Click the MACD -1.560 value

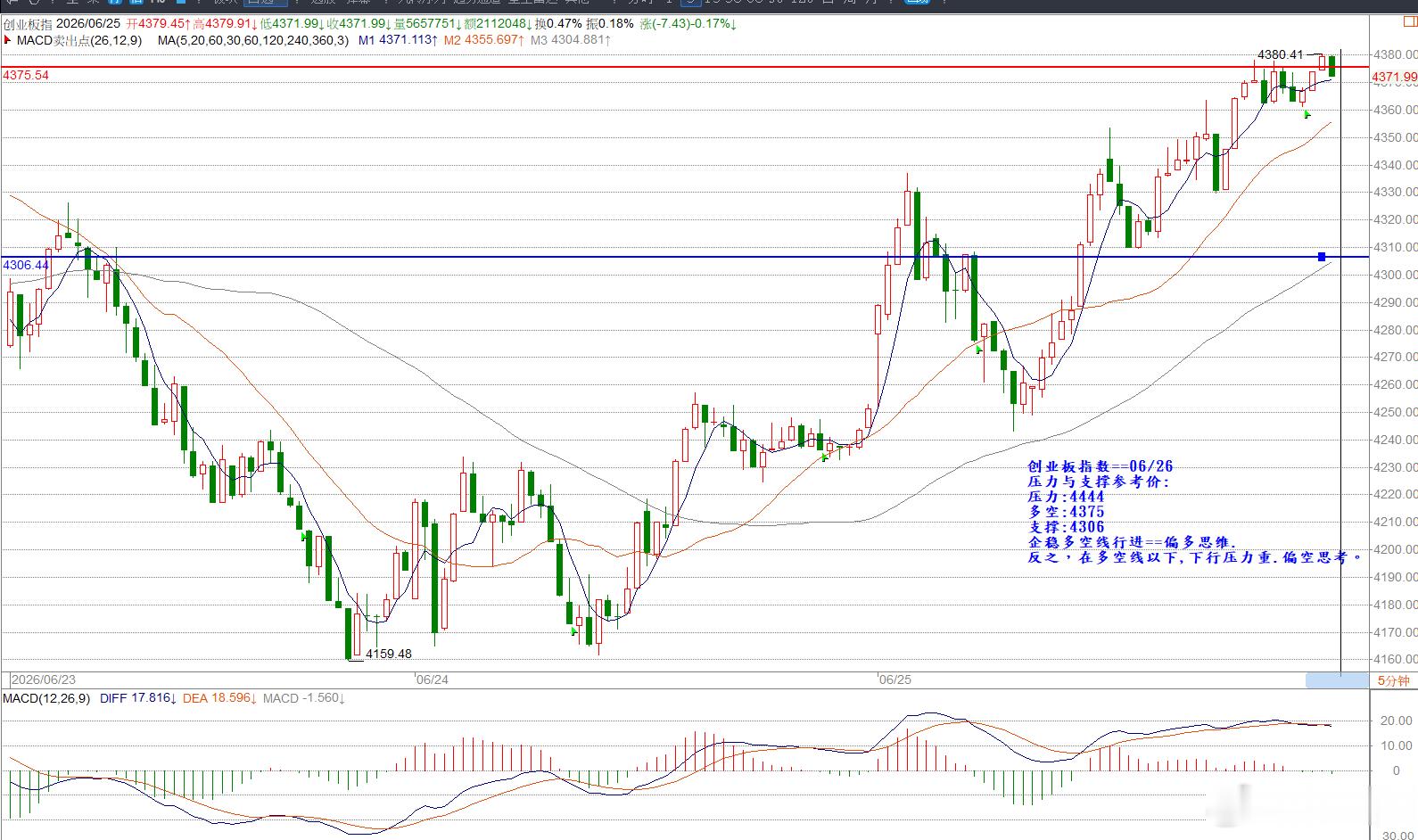point(304,698)
